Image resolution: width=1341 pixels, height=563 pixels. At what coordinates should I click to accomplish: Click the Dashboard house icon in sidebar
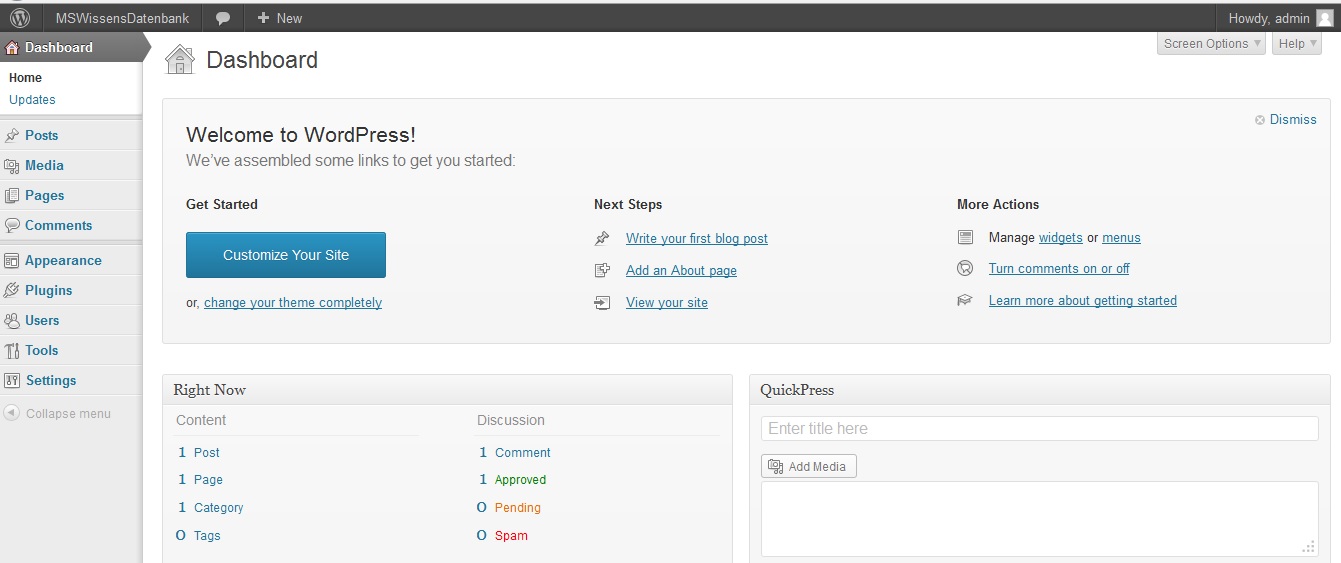(x=13, y=47)
